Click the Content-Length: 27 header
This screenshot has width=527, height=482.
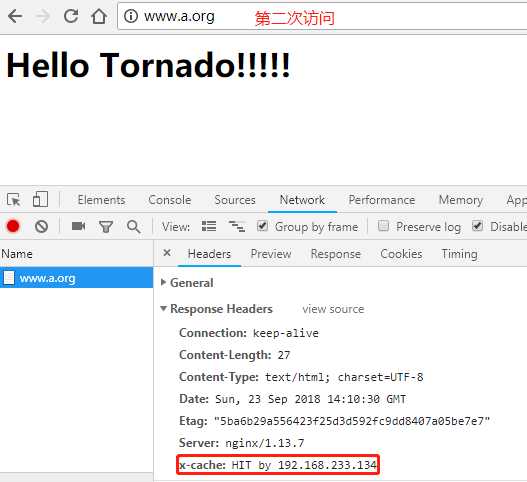click(x=235, y=355)
